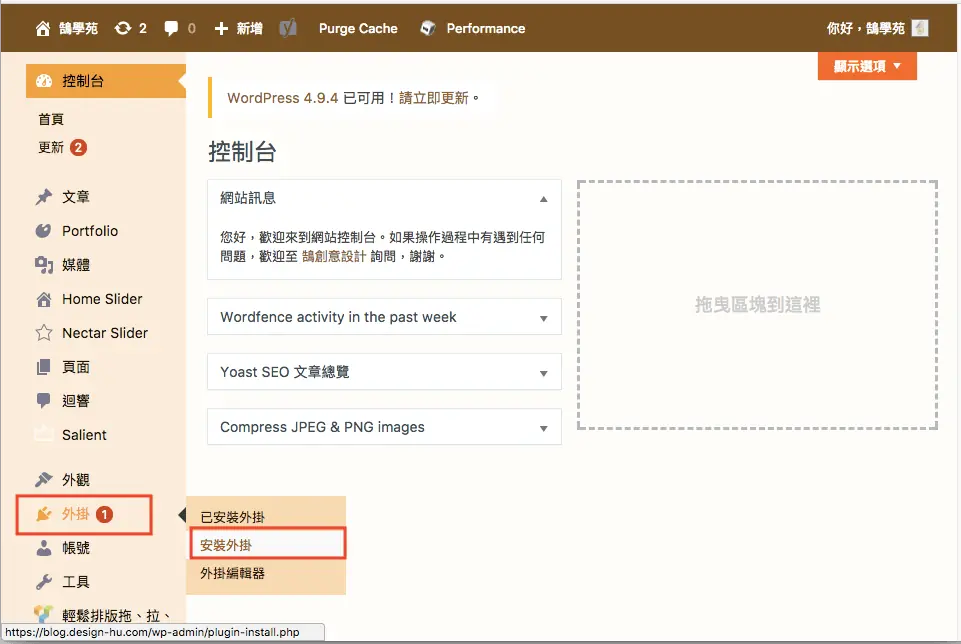961x644 pixels.
Task: Open Home Slider menu label
Action: click(x=102, y=299)
